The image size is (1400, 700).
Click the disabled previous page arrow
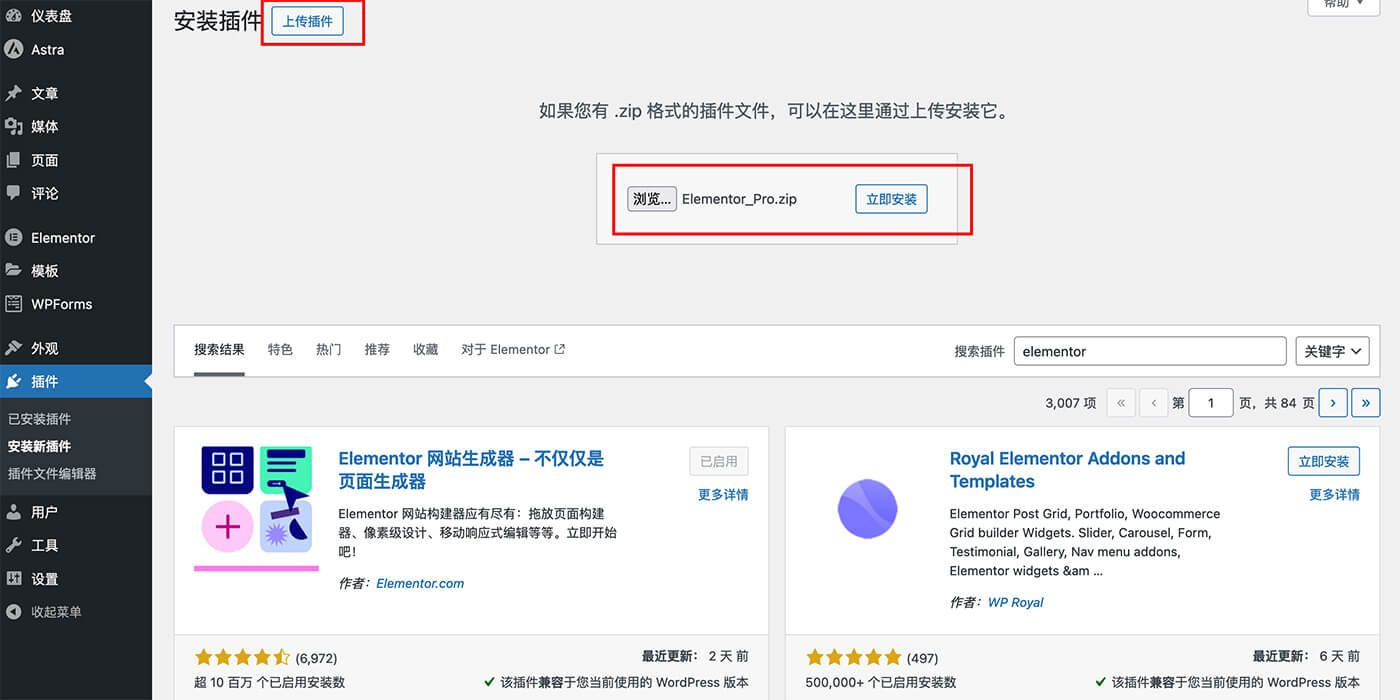1154,403
